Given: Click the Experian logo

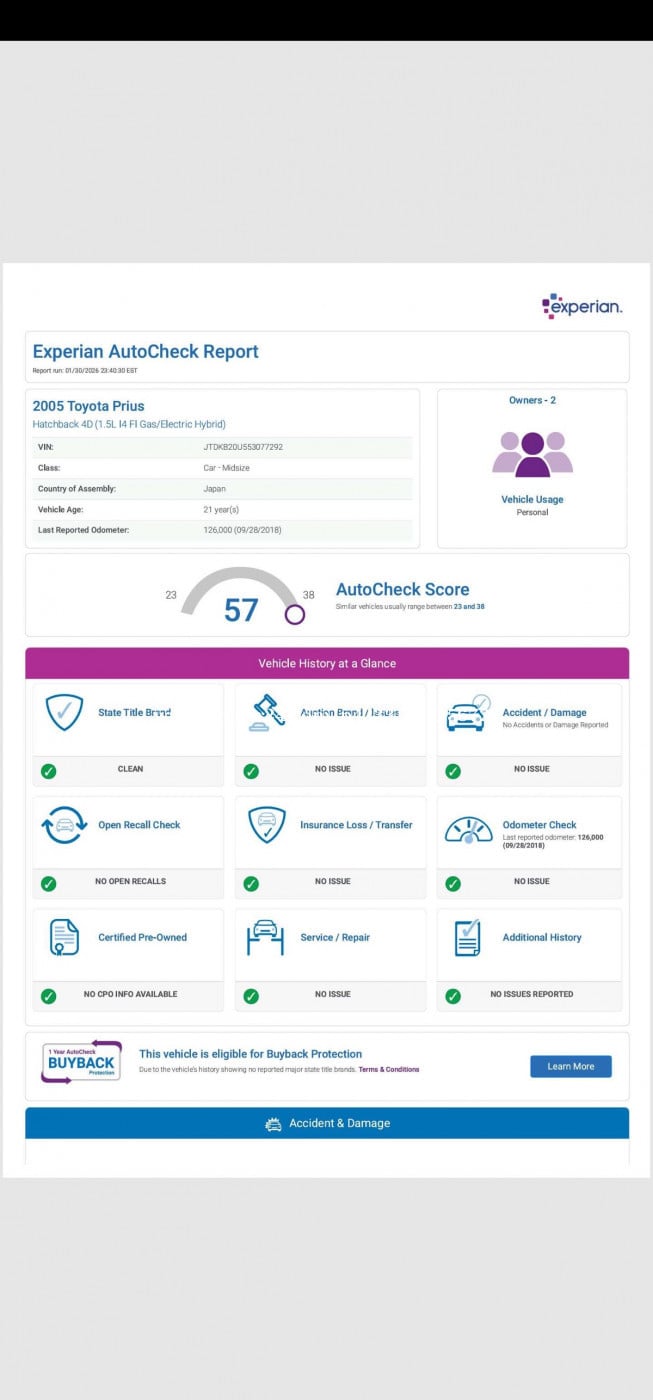Looking at the screenshot, I should point(581,306).
